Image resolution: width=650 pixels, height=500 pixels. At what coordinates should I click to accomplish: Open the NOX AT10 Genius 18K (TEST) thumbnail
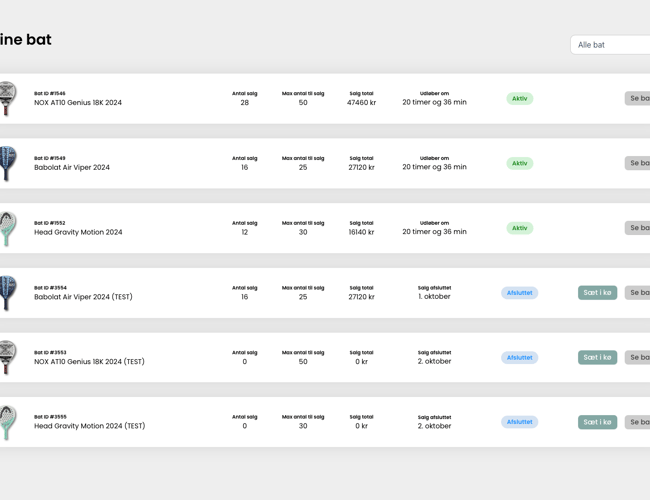pos(8,358)
